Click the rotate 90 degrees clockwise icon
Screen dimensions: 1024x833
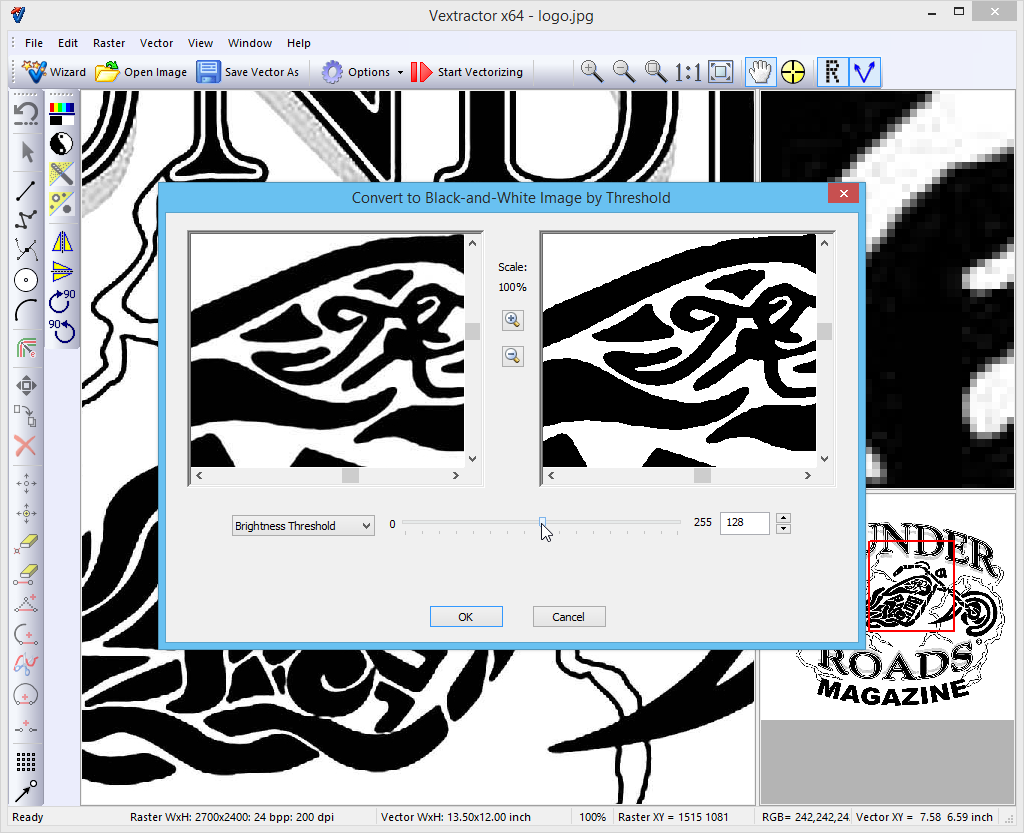point(62,299)
